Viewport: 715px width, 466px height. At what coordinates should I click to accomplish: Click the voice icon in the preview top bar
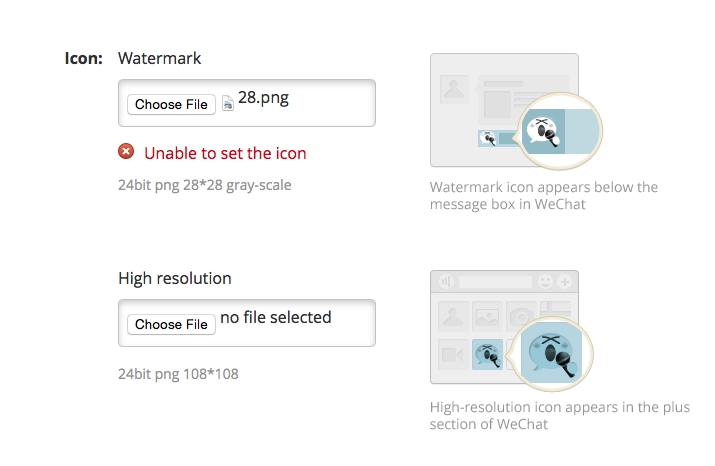445,282
